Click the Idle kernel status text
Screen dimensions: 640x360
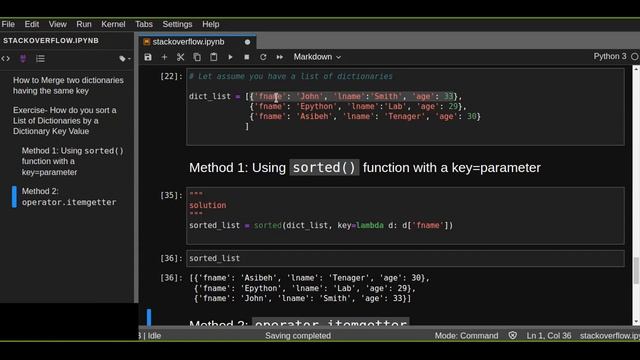[154, 336]
